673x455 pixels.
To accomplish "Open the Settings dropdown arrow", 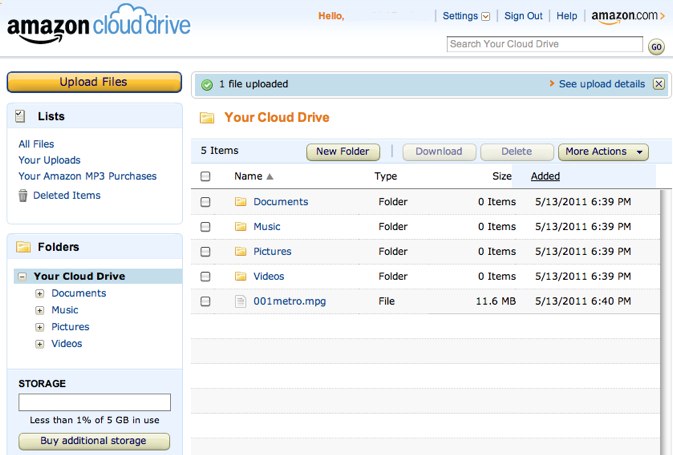I will point(485,17).
